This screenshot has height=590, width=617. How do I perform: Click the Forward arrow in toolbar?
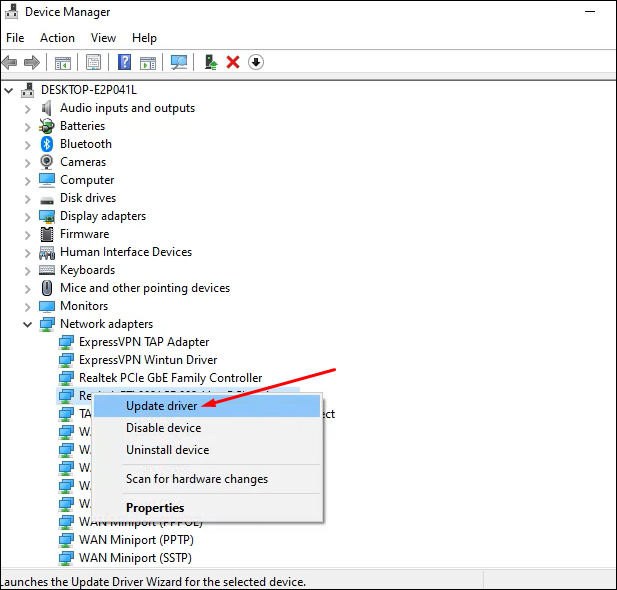32,62
